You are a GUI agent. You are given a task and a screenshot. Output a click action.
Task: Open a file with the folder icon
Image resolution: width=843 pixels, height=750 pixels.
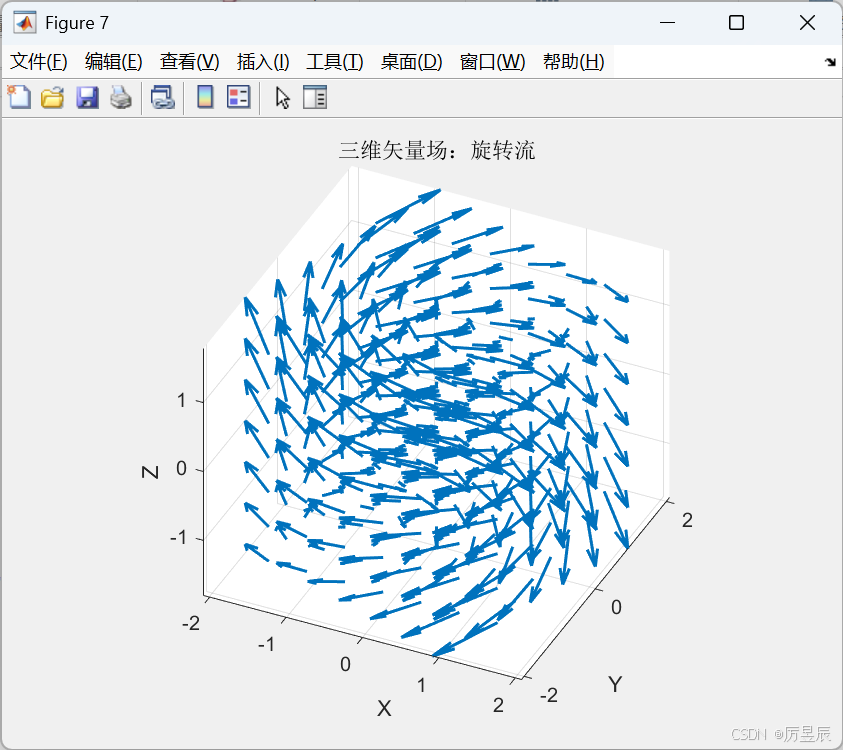tap(53, 98)
